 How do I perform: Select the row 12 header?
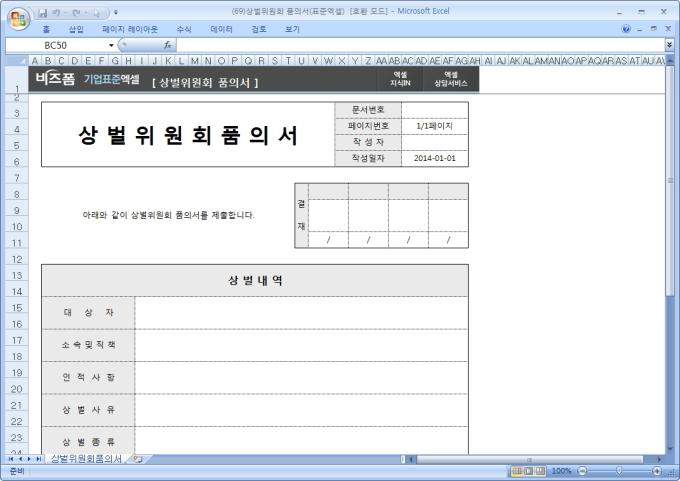point(17,259)
